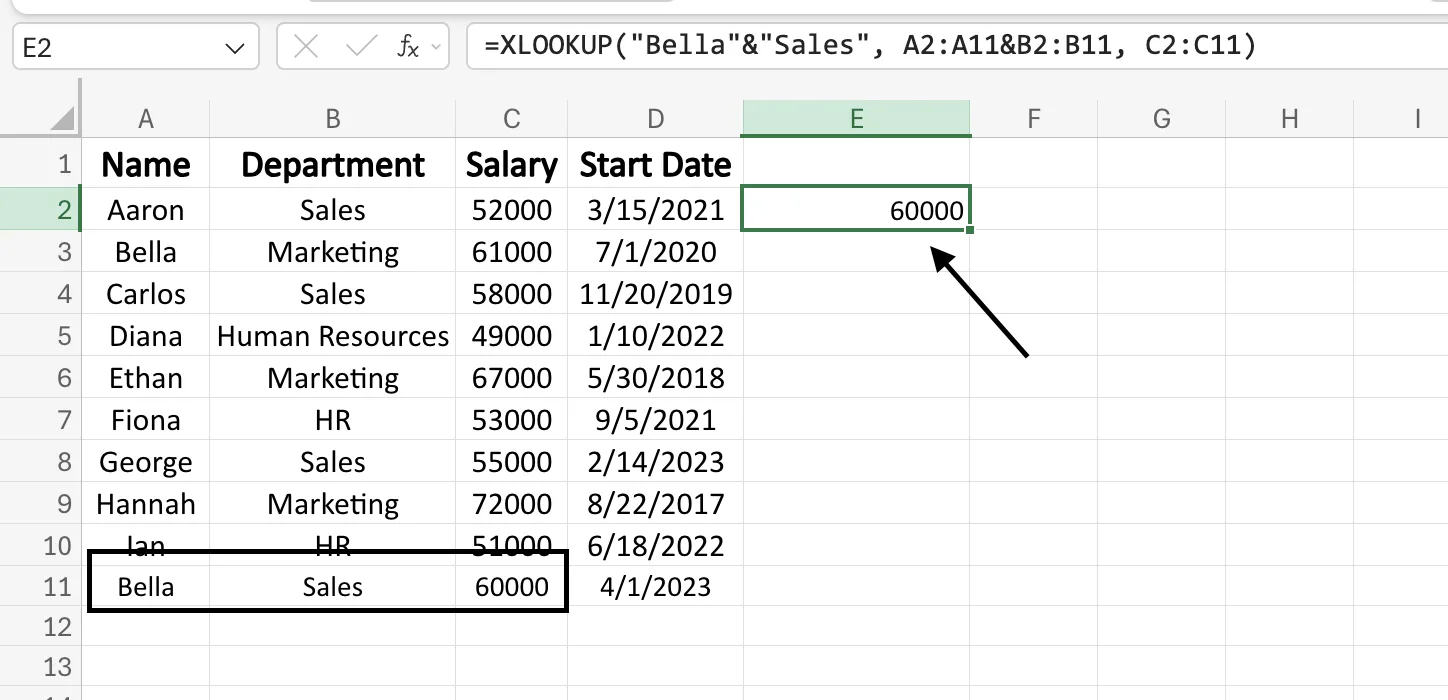Select salary cell 67000
The image size is (1448, 700).
coord(512,378)
